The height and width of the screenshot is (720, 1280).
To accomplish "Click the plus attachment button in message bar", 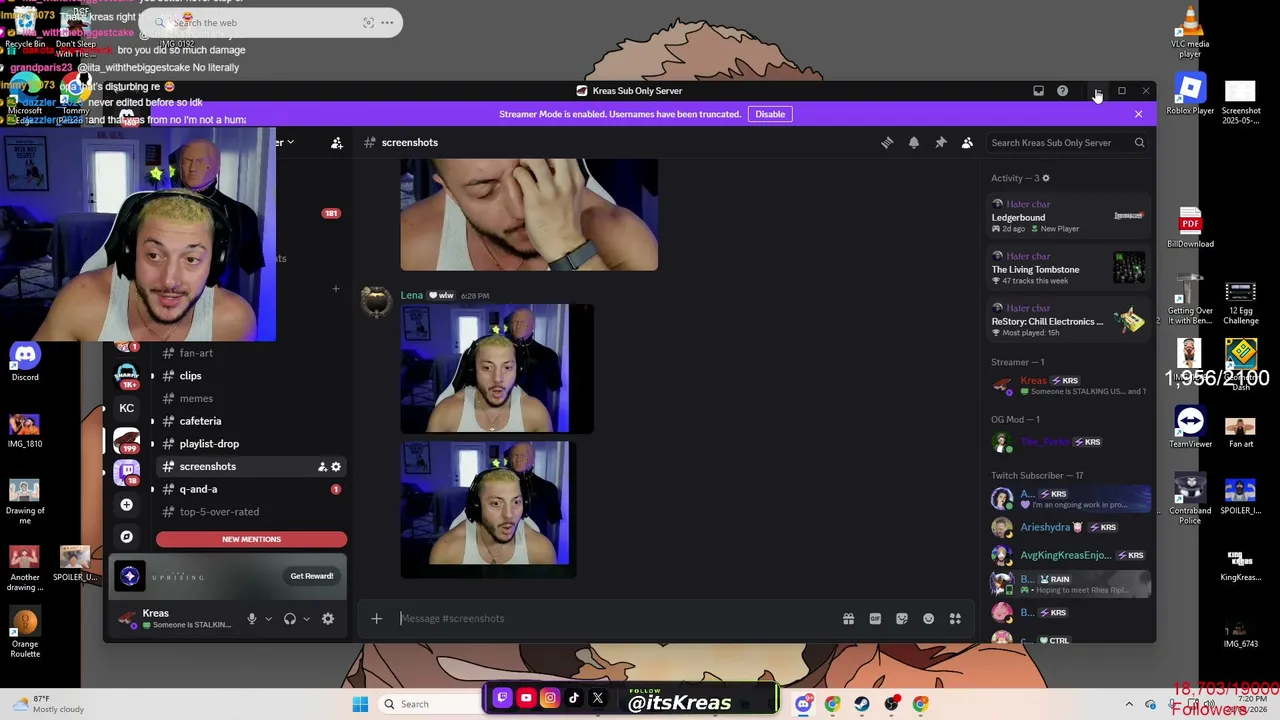I will (376, 618).
